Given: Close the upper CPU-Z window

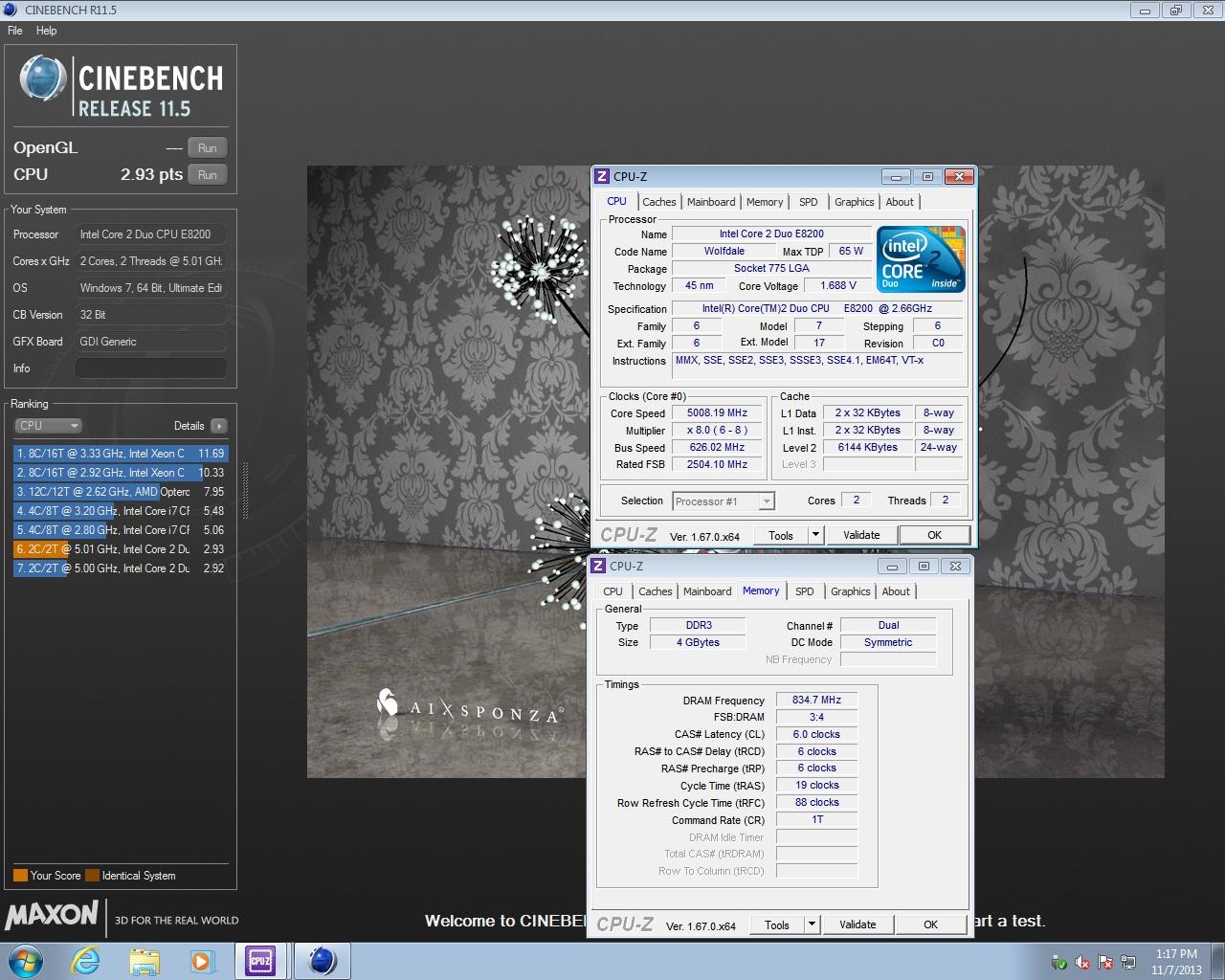Looking at the screenshot, I should click(959, 177).
